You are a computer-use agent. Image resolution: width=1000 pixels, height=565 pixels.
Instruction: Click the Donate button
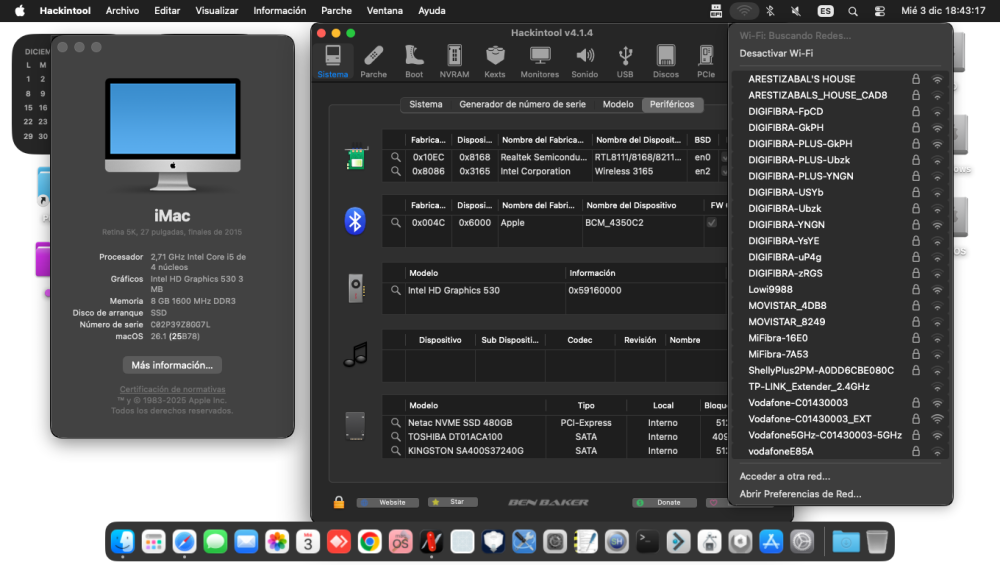pos(664,503)
